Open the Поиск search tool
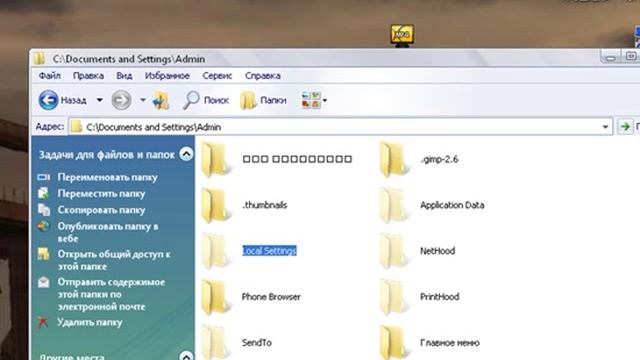 pos(206,100)
